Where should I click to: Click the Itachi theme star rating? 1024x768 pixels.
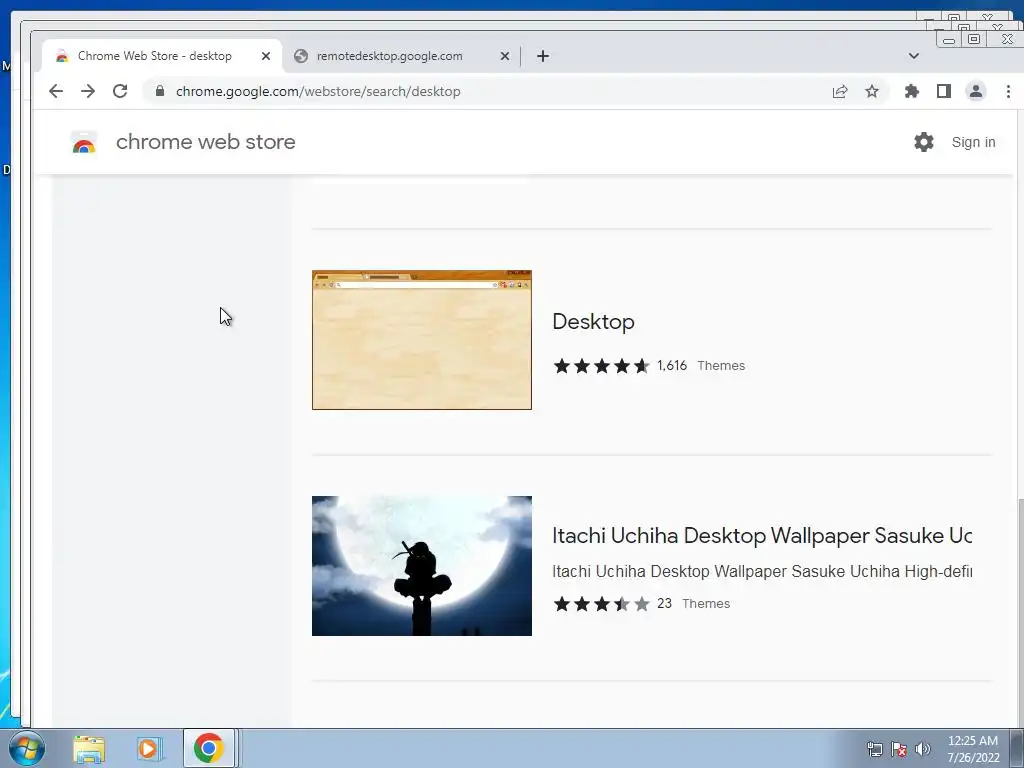[601, 604]
